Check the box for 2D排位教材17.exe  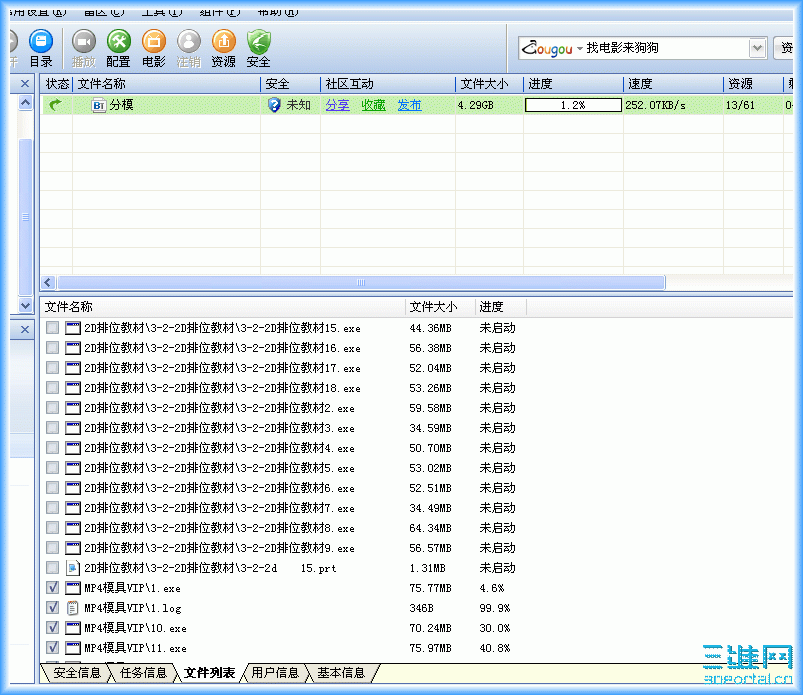coord(52,368)
